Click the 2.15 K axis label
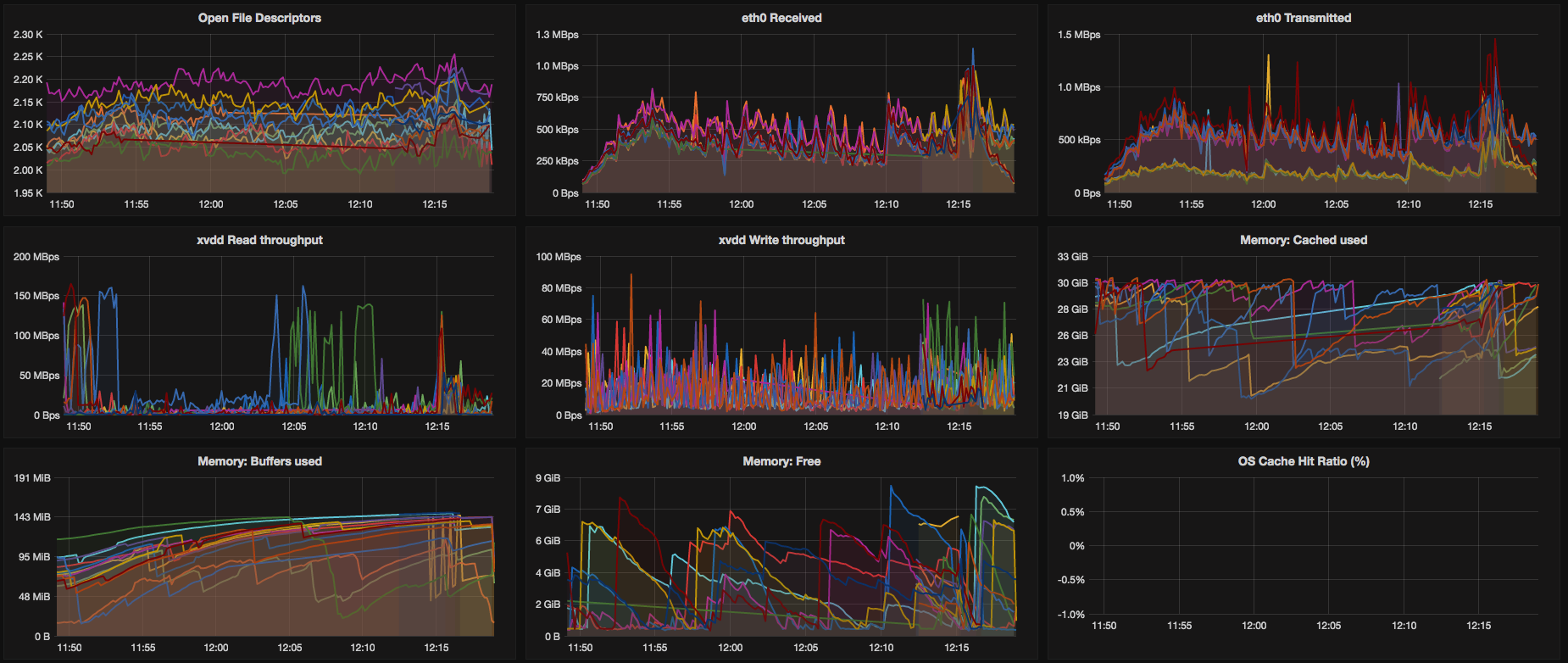Screen dimensions: 1568x663 point(28,103)
